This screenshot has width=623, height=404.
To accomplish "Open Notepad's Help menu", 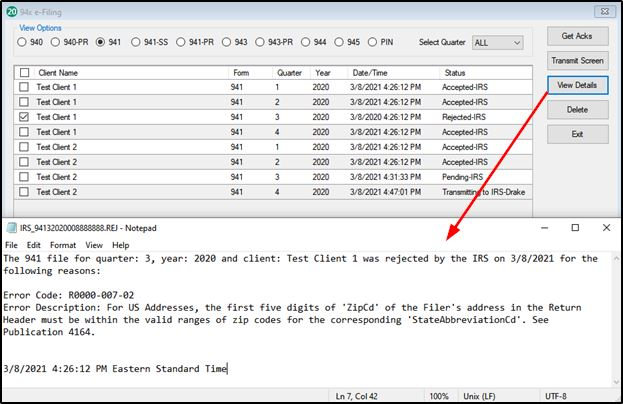I will (121, 245).
